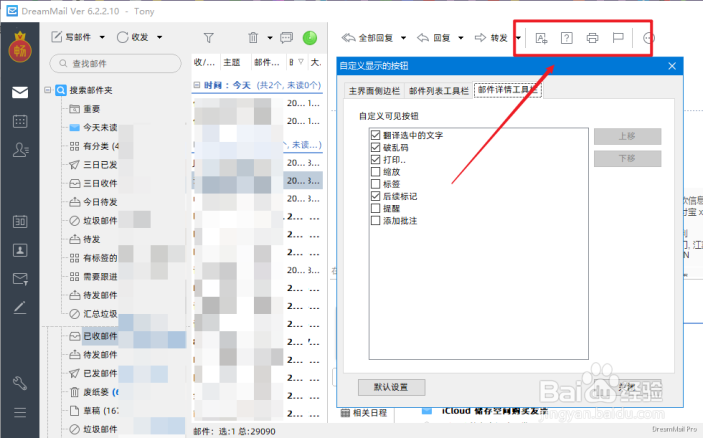Toggle the 提醒 checkbox
Viewport: 703px width, 438px height.
click(376, 208)
